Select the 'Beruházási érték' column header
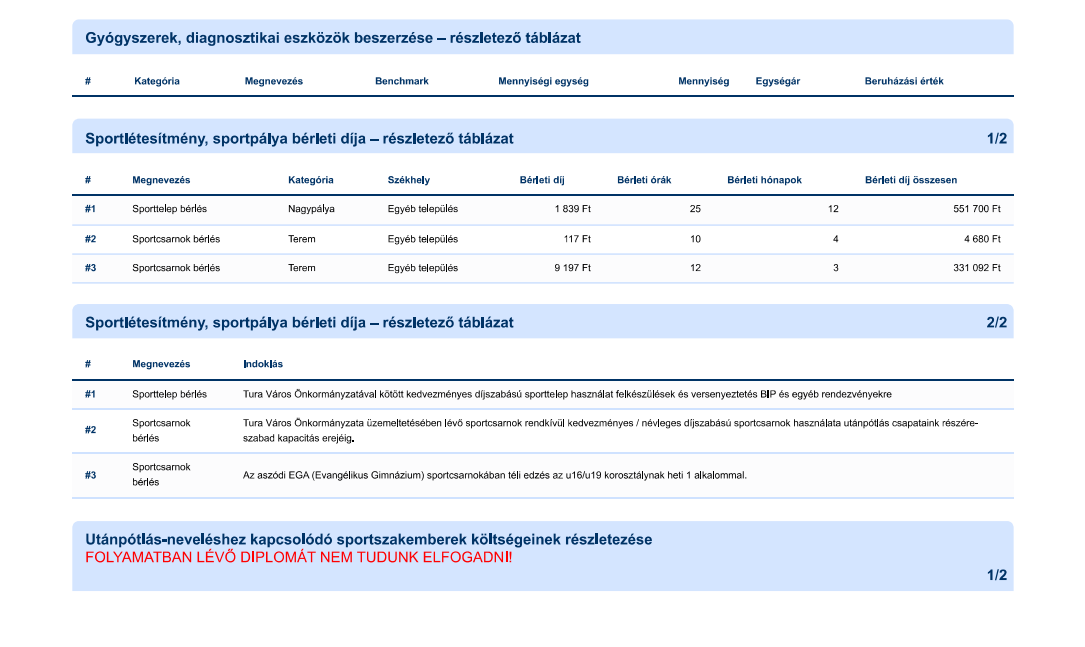The image size is (1085, 647). [904, 81]
